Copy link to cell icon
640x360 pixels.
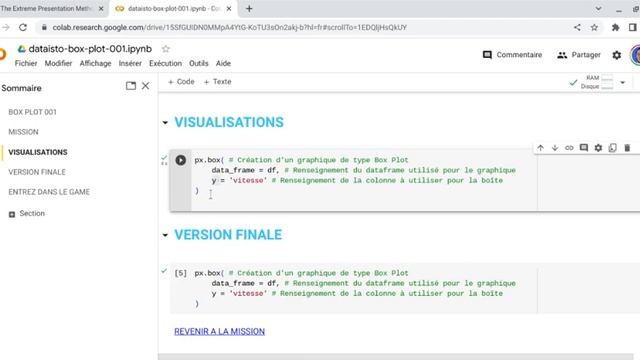(569, 148)
